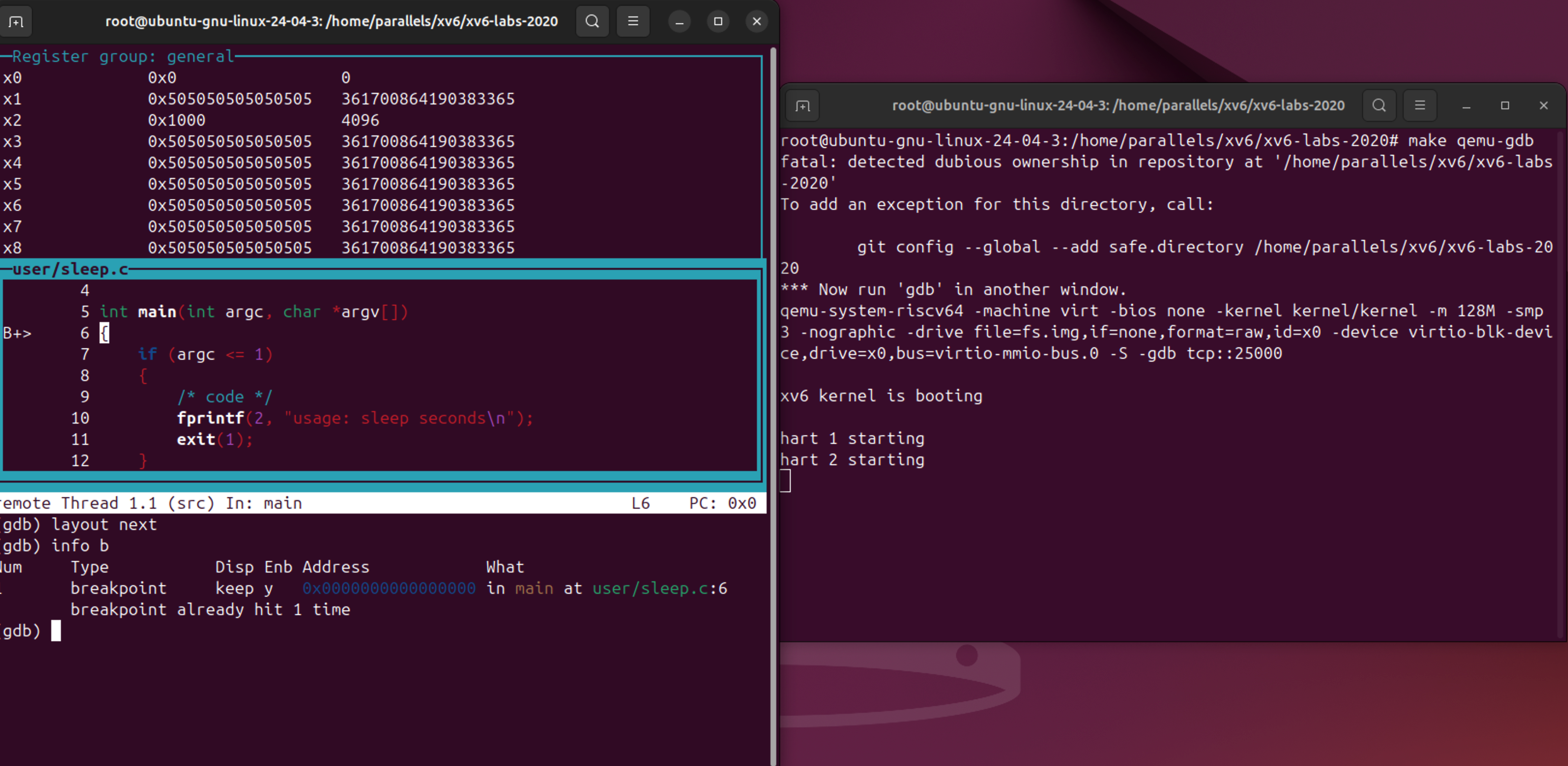
Task: Close the right terminal window
Action: click(1544, 105)
